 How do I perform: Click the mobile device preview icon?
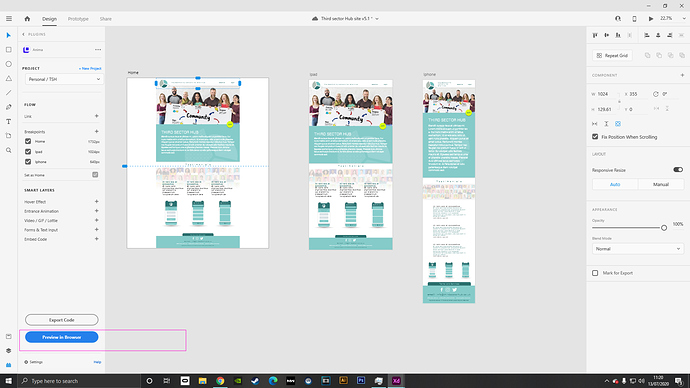(634, 18)
